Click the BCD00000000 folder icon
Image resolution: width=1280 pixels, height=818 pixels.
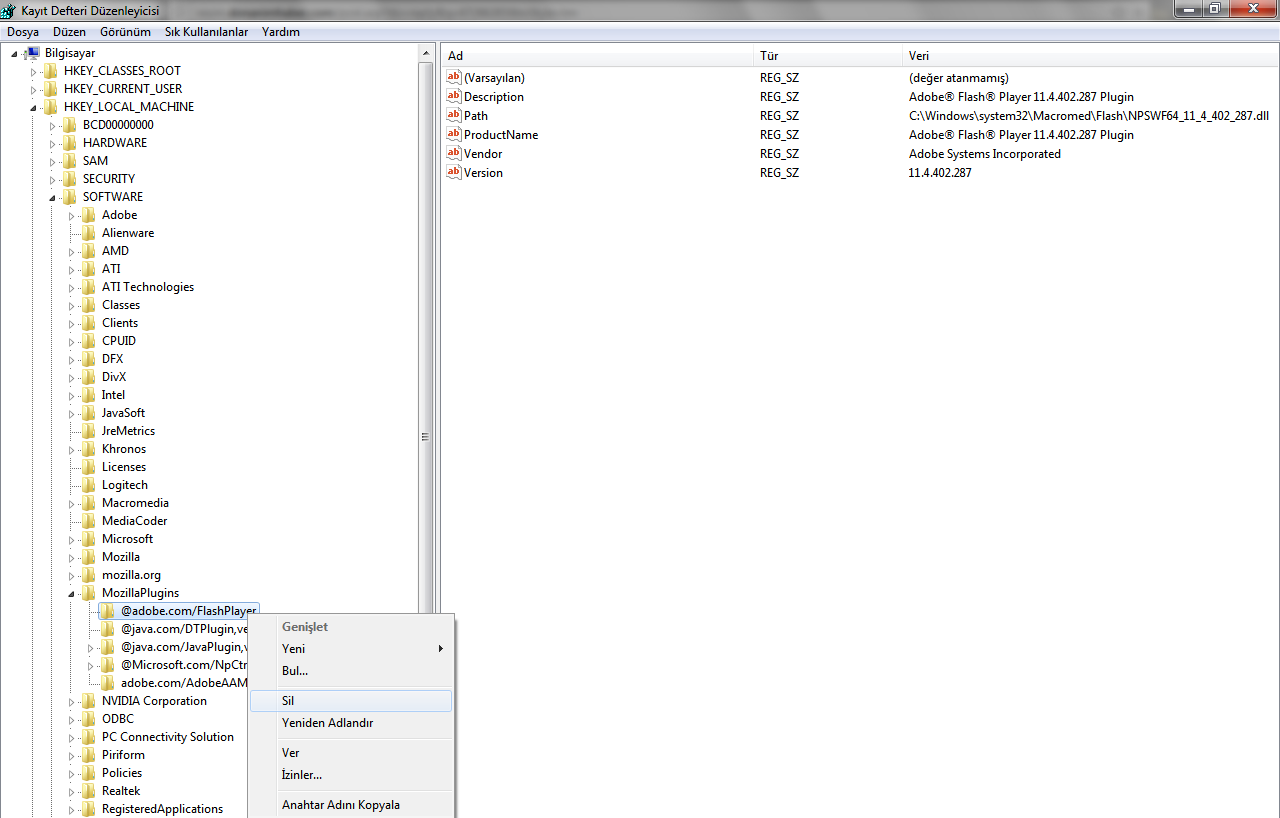[x=70, y=125]
